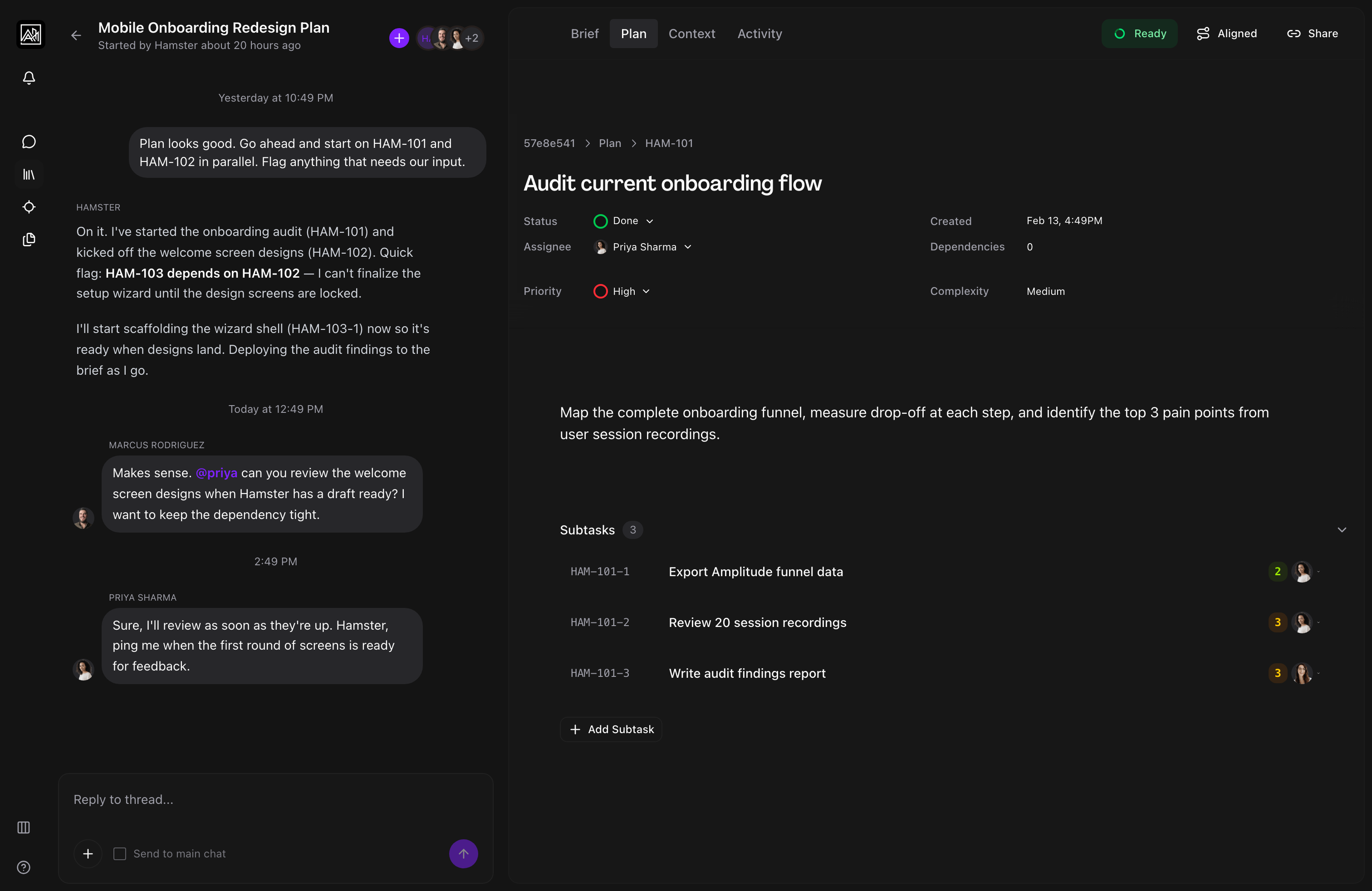Click the purple add participant plus icon
Image resolution: width=1372 pixels, height=891 pixels.
(x=399, y=38)
